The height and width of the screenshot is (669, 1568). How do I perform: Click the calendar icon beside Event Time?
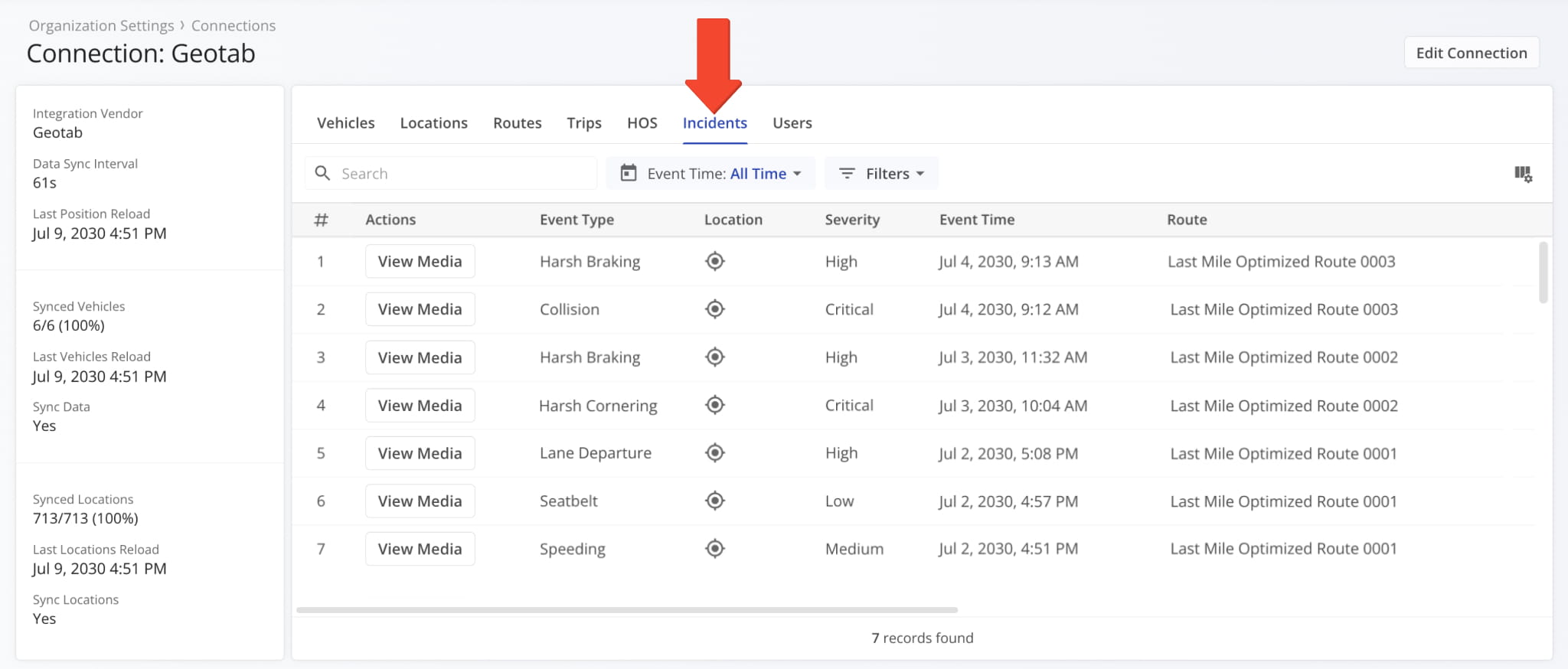tap(628, 173)
